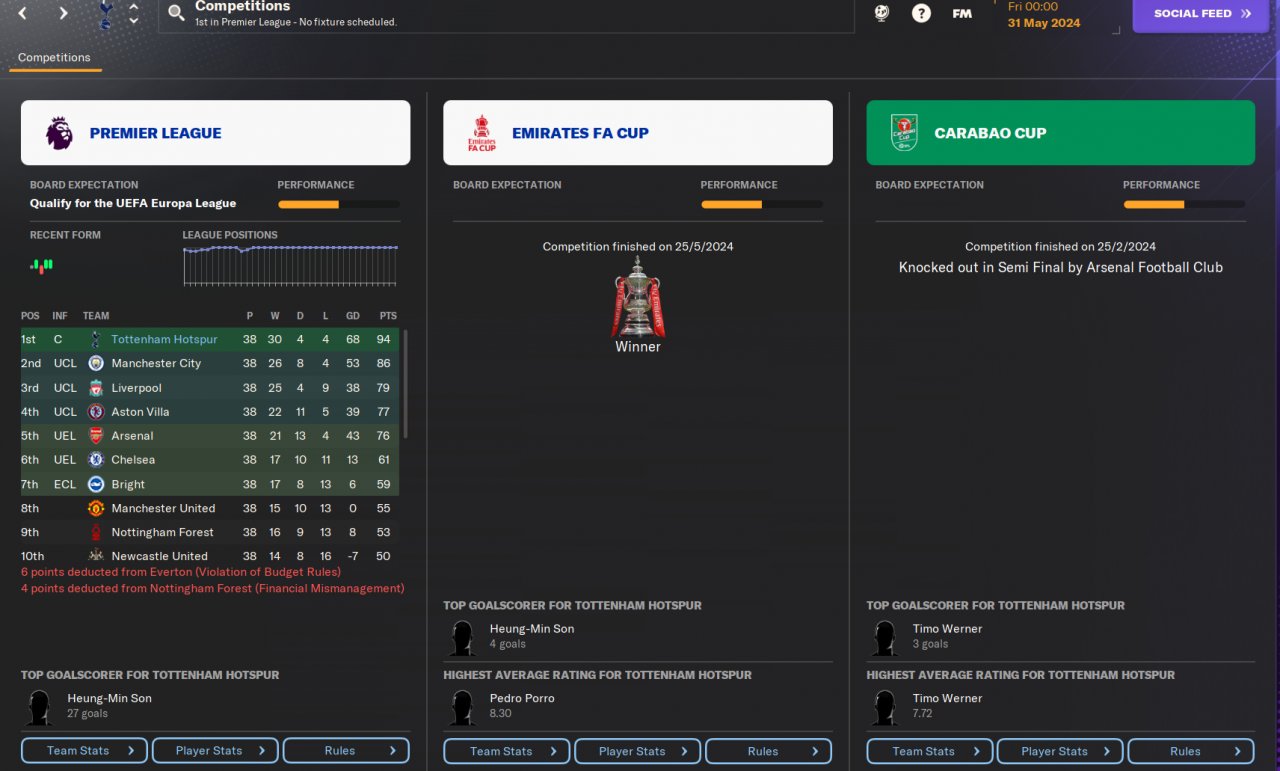This screenshot has width=1280, height=771.
Task: Click the search magnifier icon
Action: (176, 13)
